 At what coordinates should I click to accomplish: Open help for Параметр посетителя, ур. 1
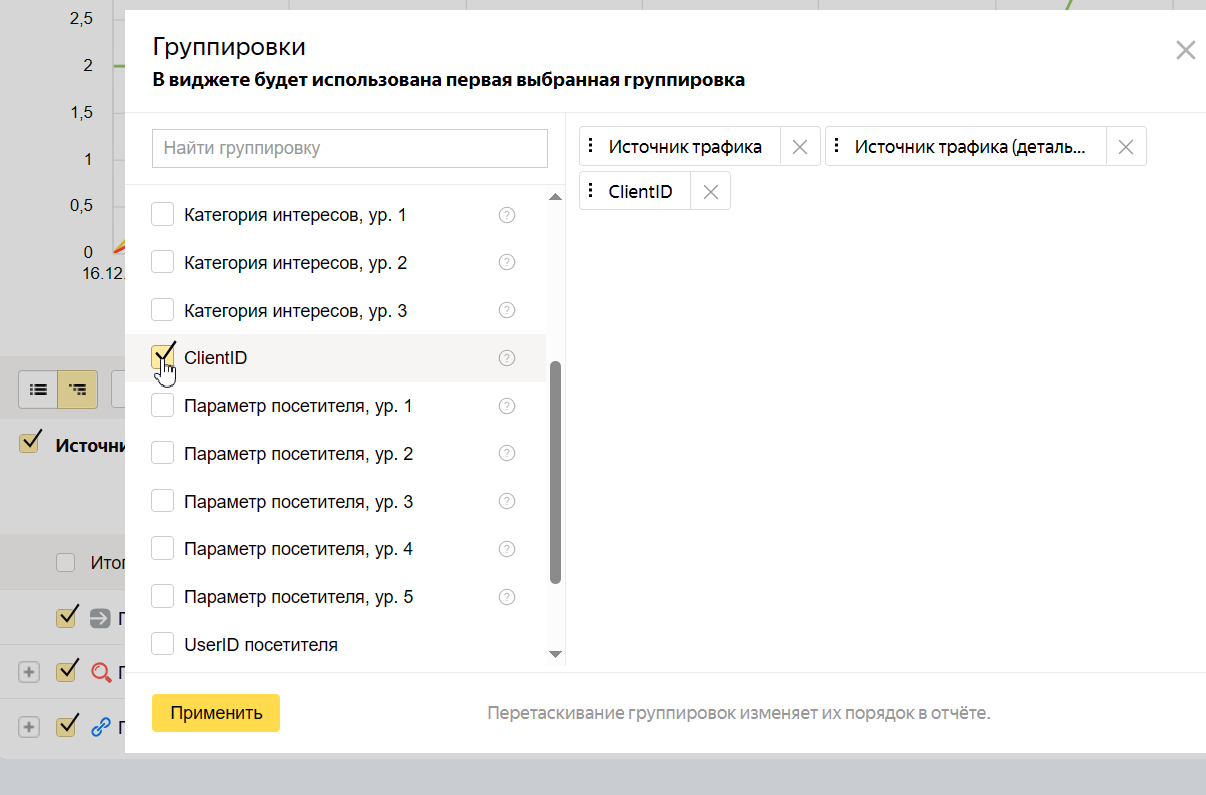tap(507, 405)
